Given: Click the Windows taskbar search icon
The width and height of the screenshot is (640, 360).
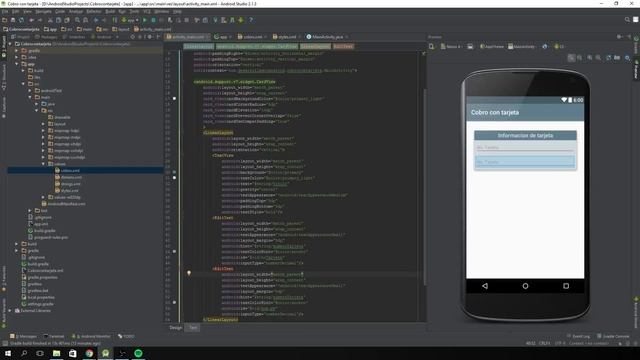Looking at the screenshot, I should click(24, 353).
